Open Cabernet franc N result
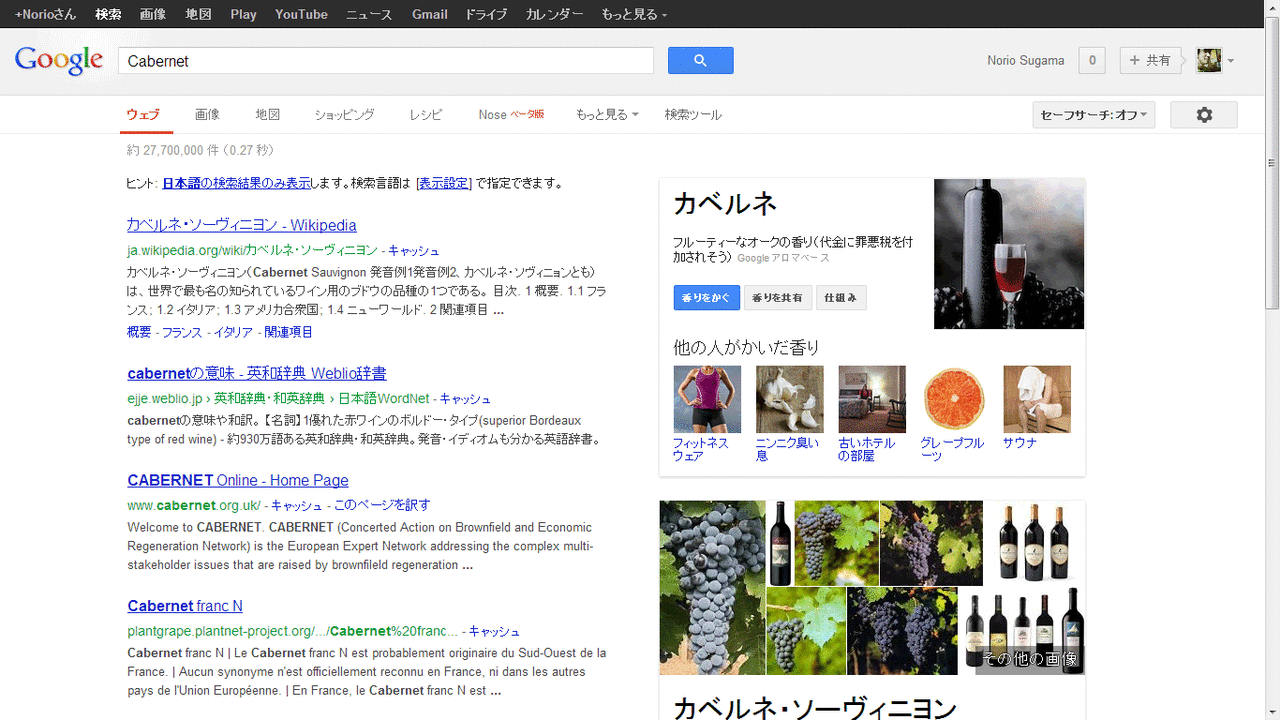 coord(185,606)
